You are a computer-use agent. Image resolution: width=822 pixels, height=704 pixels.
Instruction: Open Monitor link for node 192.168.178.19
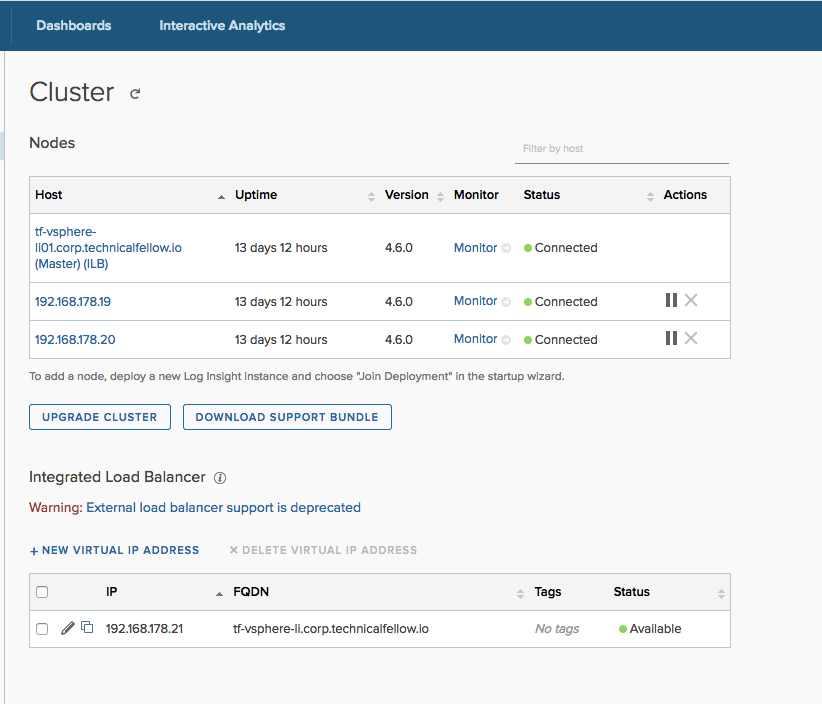point(475,301)
